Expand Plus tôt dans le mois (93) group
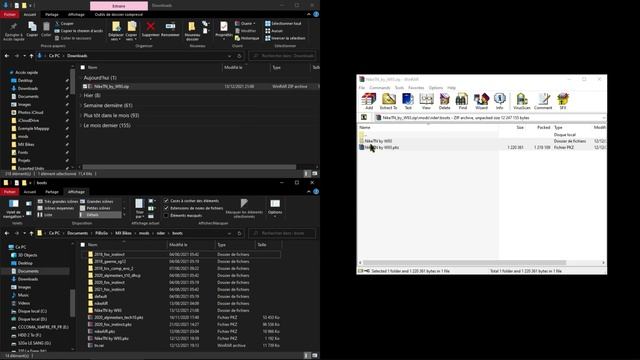The height and width of the screenshot is (360, 640). point(81,116)
